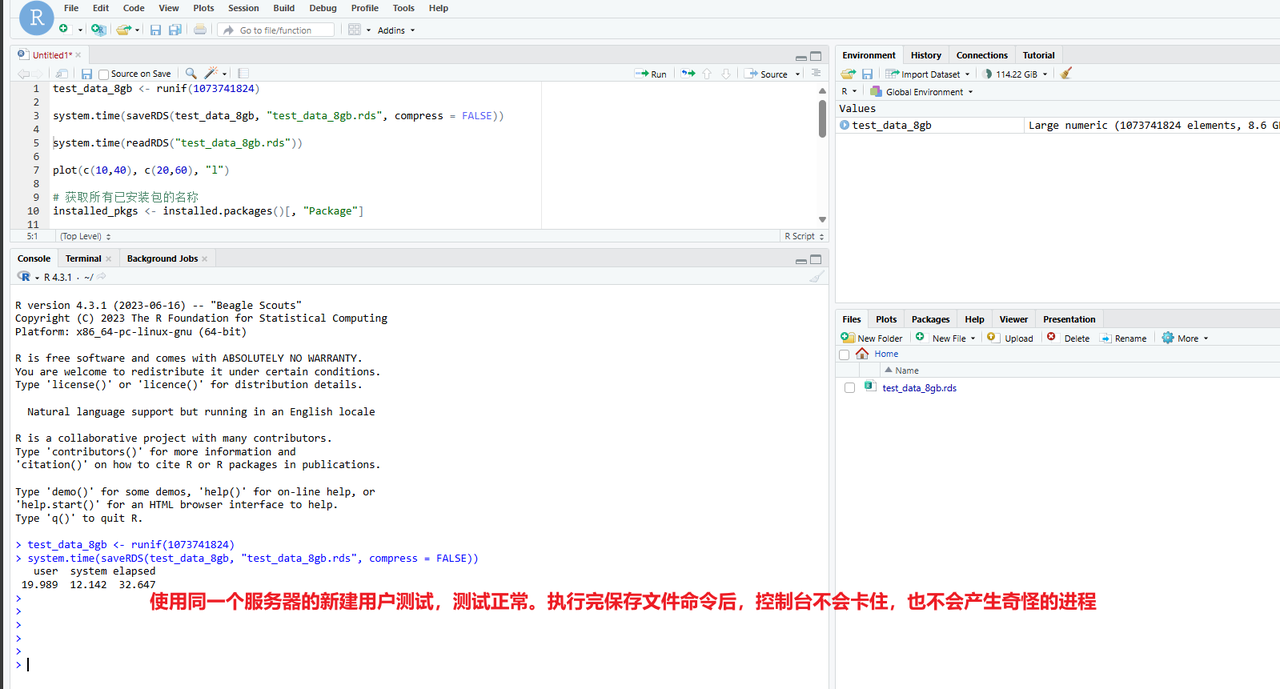1280x689 pixels.
Task: Click the broom icon to clear the environment
Action: 1064,73
